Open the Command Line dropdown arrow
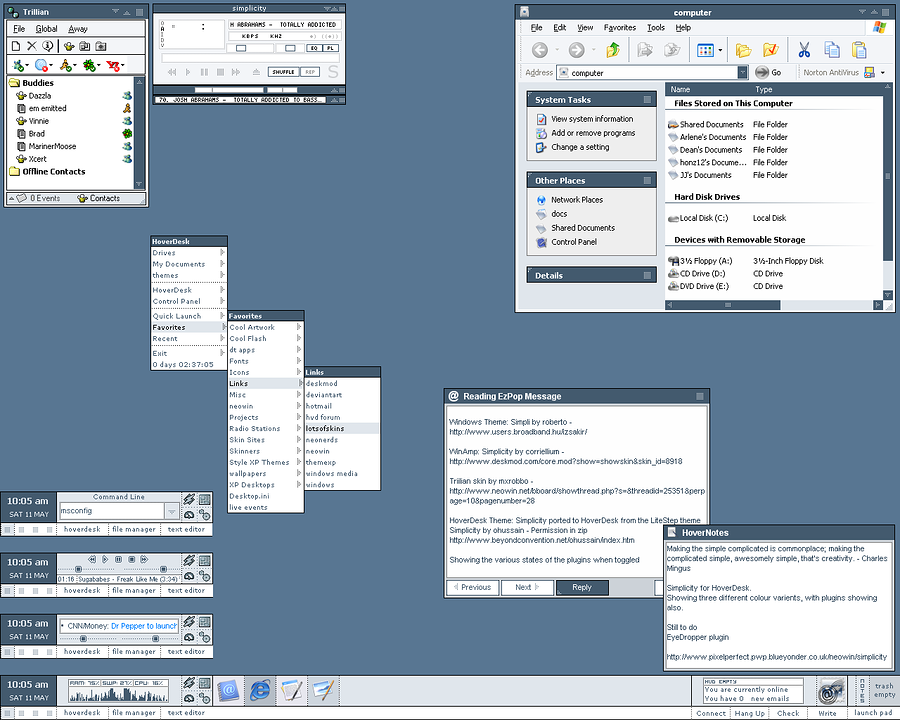 (172, 510)
